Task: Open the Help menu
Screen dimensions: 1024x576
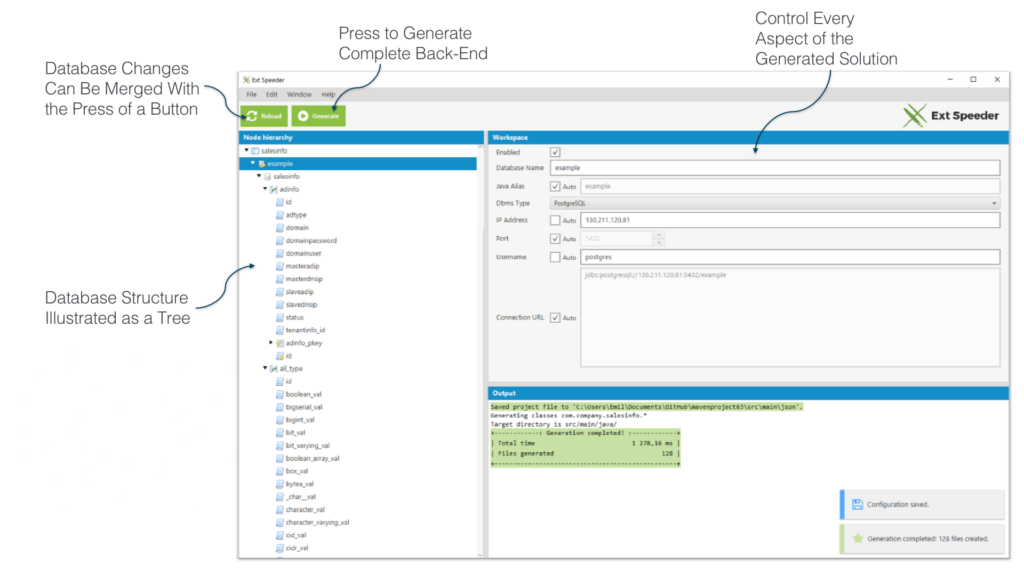Action: pos(328,95)
